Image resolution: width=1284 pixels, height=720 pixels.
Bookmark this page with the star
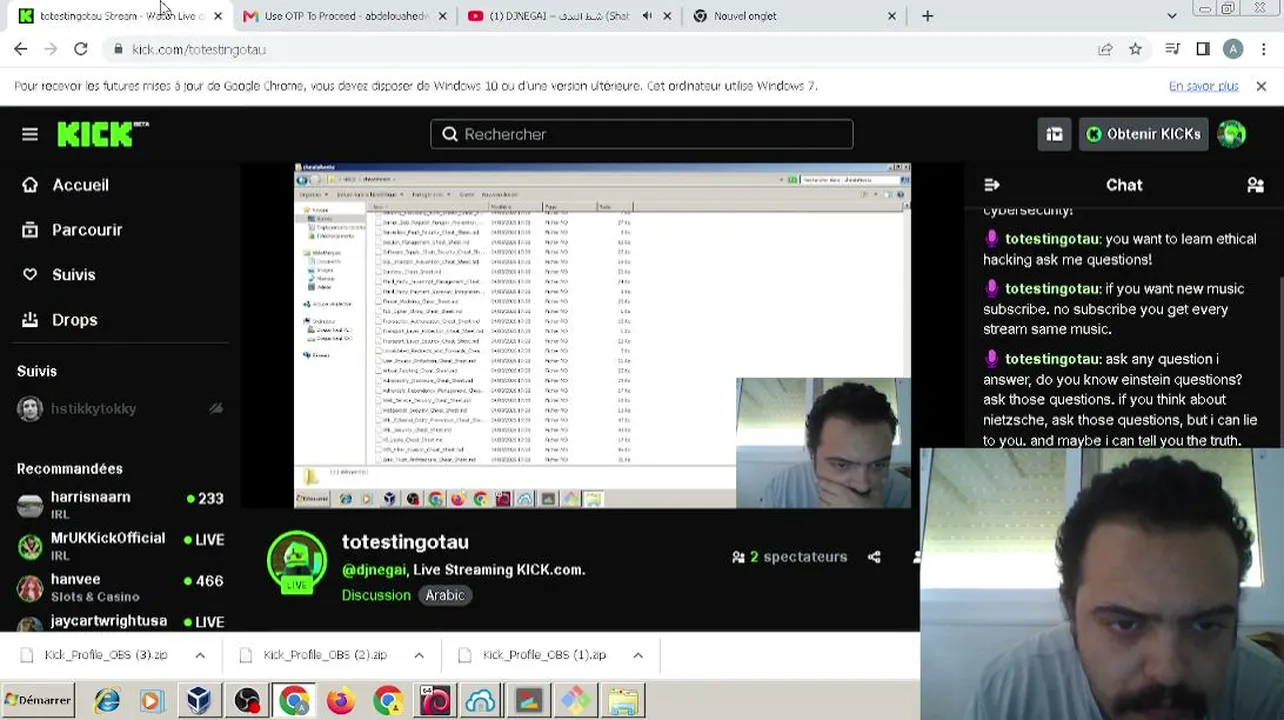(x=1135, y=49)
